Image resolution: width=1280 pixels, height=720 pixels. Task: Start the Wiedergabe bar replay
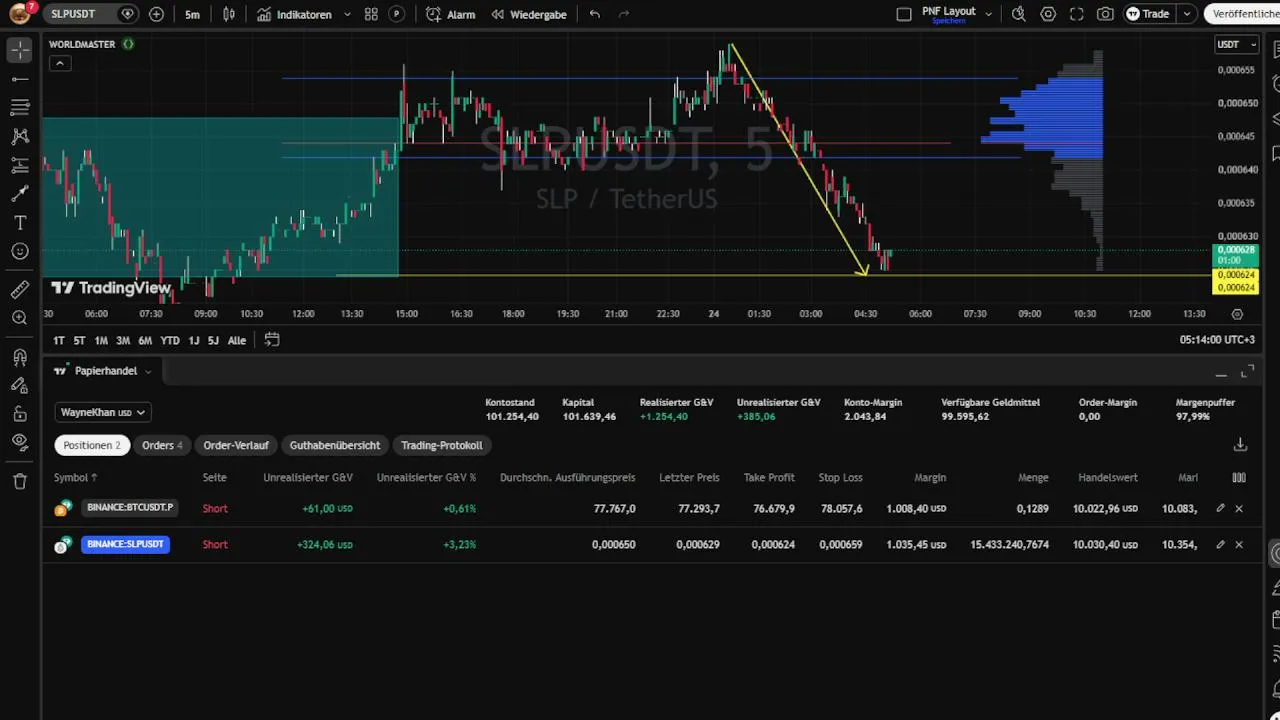pyautogui.click(x=528, y=14)
